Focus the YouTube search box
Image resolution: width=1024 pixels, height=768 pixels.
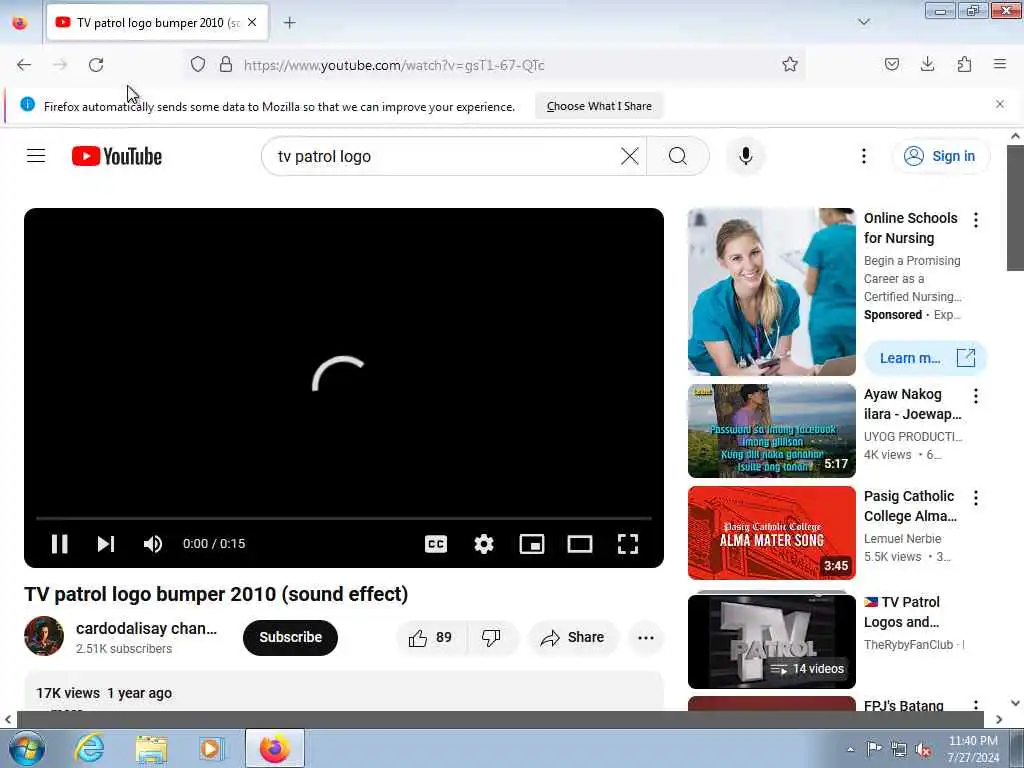444,156
